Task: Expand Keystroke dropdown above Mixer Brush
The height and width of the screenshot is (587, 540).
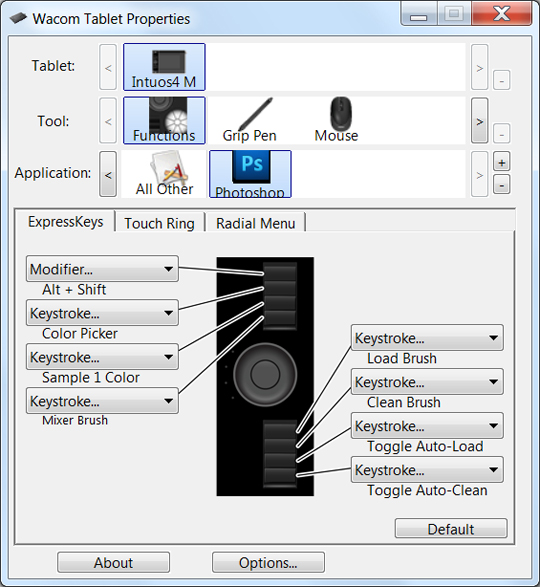Action: pyautogui.click(x=102, y=401)
